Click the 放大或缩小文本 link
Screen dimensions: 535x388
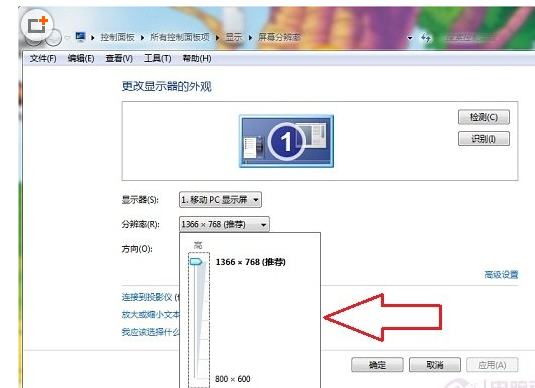[150, 314]
